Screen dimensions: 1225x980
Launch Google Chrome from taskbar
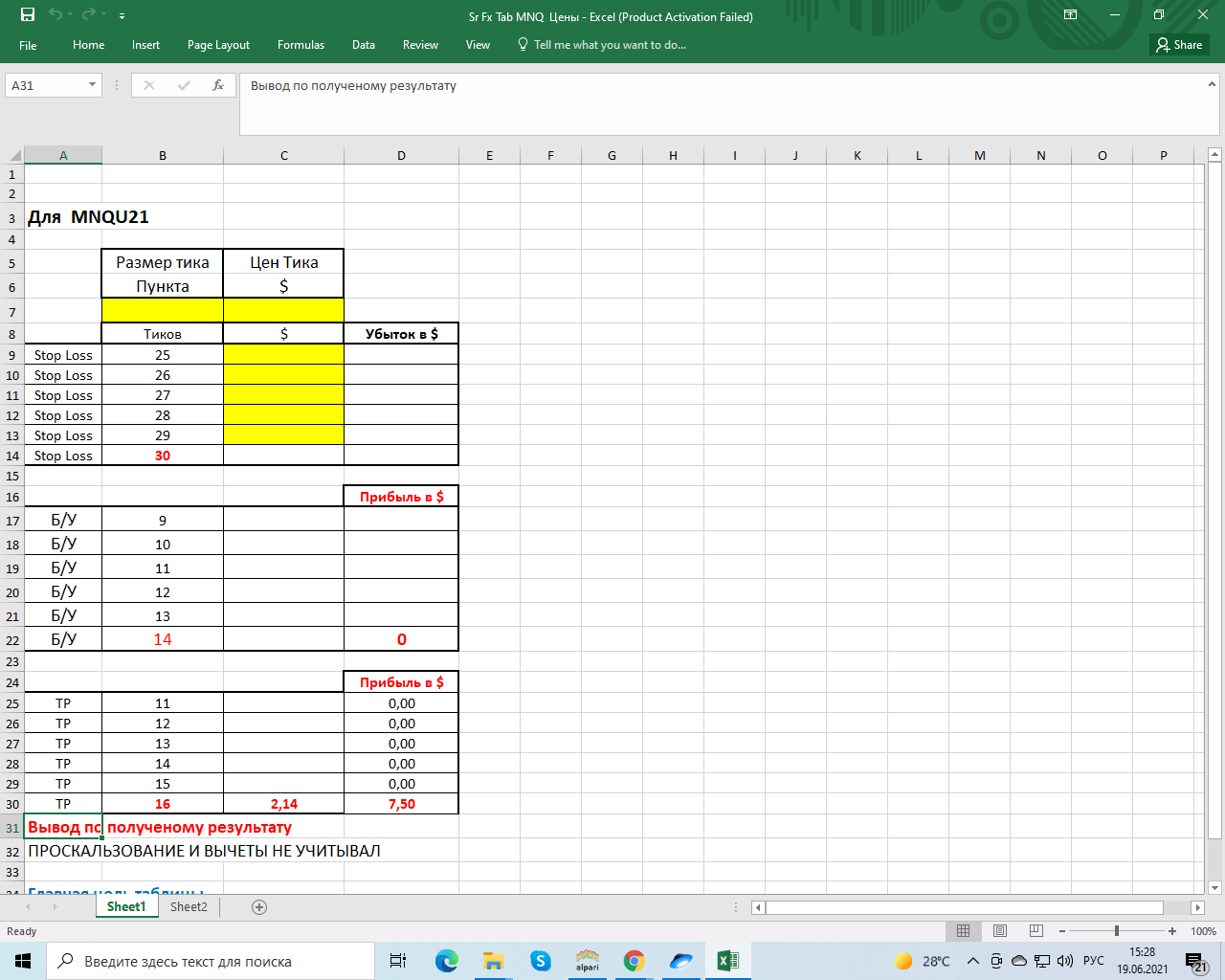point(634,961)
